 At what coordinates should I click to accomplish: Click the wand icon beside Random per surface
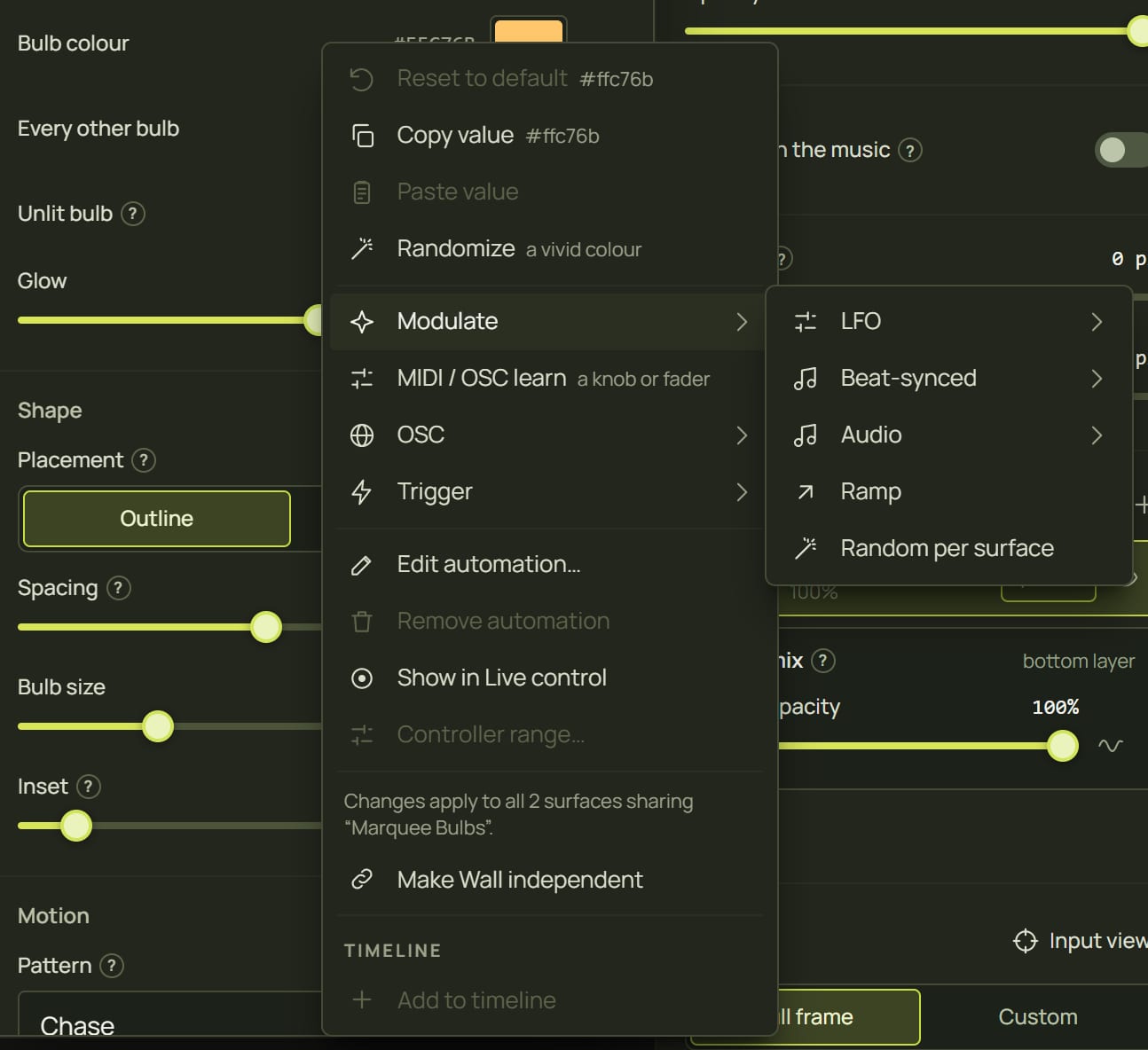[806, 549]
